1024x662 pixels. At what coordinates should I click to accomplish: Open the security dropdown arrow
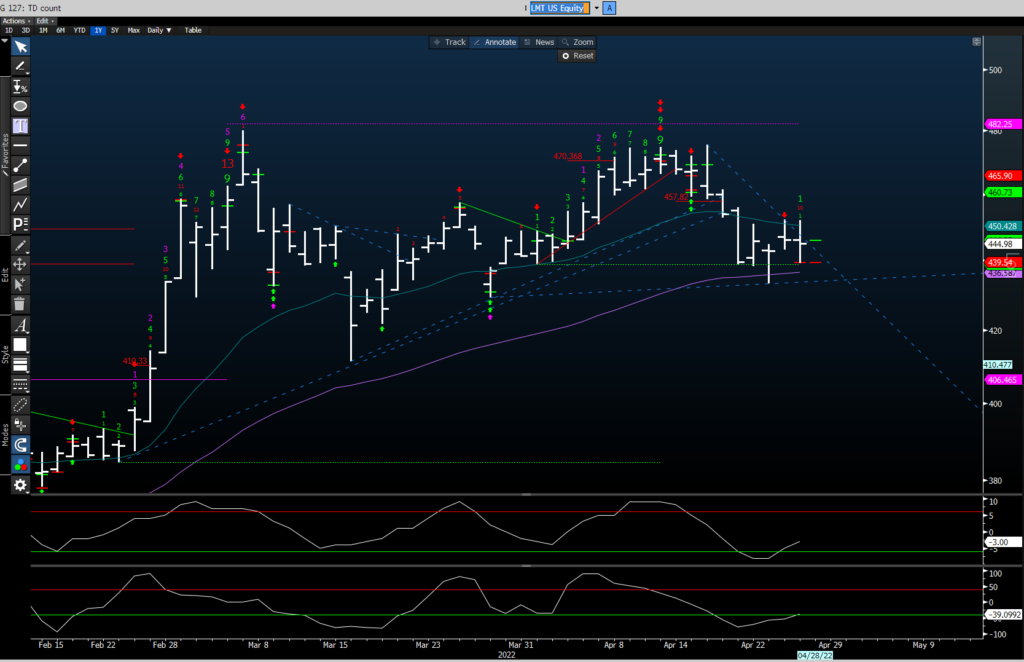click(596, 8)
